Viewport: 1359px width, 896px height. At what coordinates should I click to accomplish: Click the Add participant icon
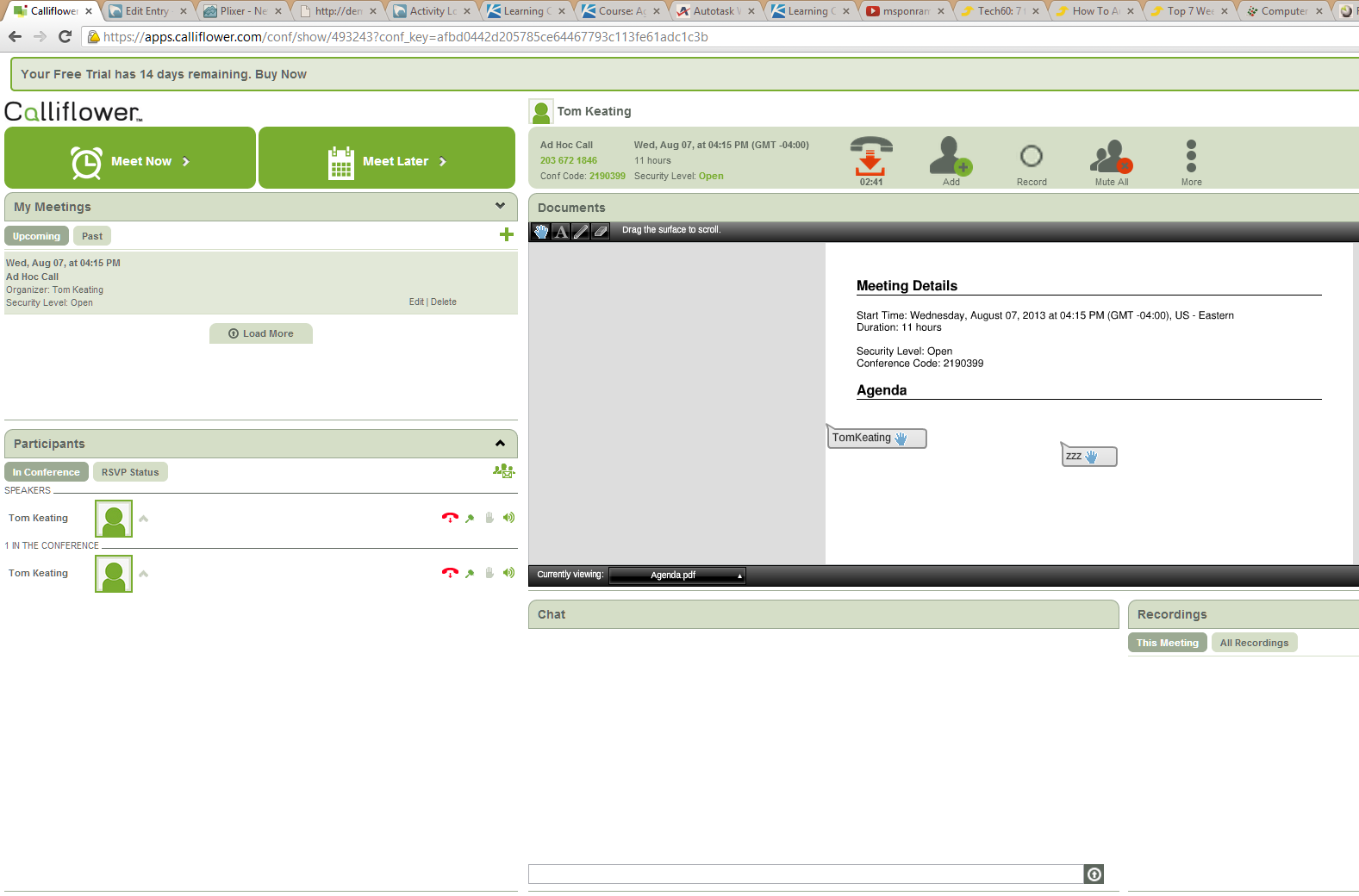click(951, 158)
